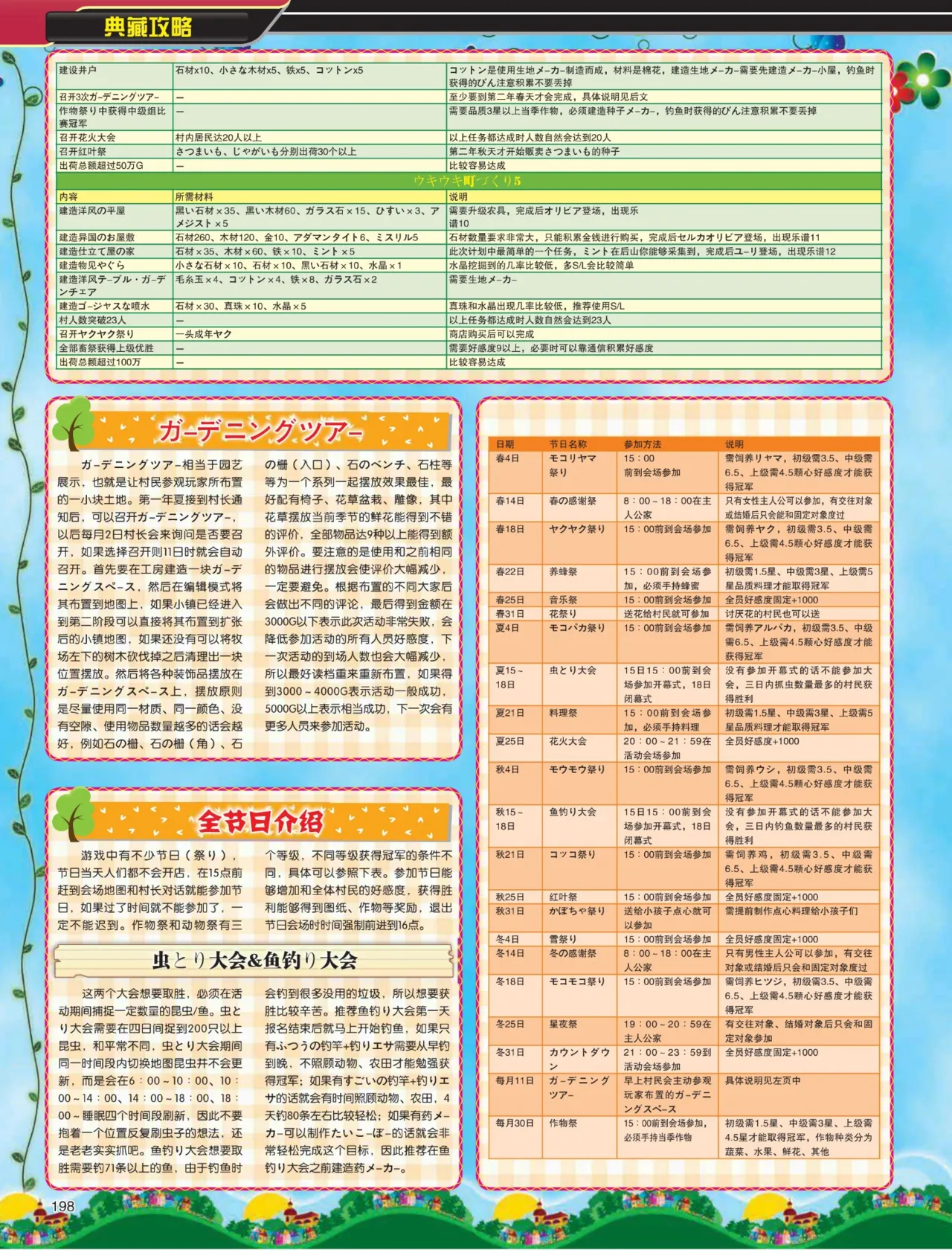The height and width of the screenshot is (1253, 952).
Task: Click the 冬の感谢祭 festival name
Action: (x=573, y=953)
